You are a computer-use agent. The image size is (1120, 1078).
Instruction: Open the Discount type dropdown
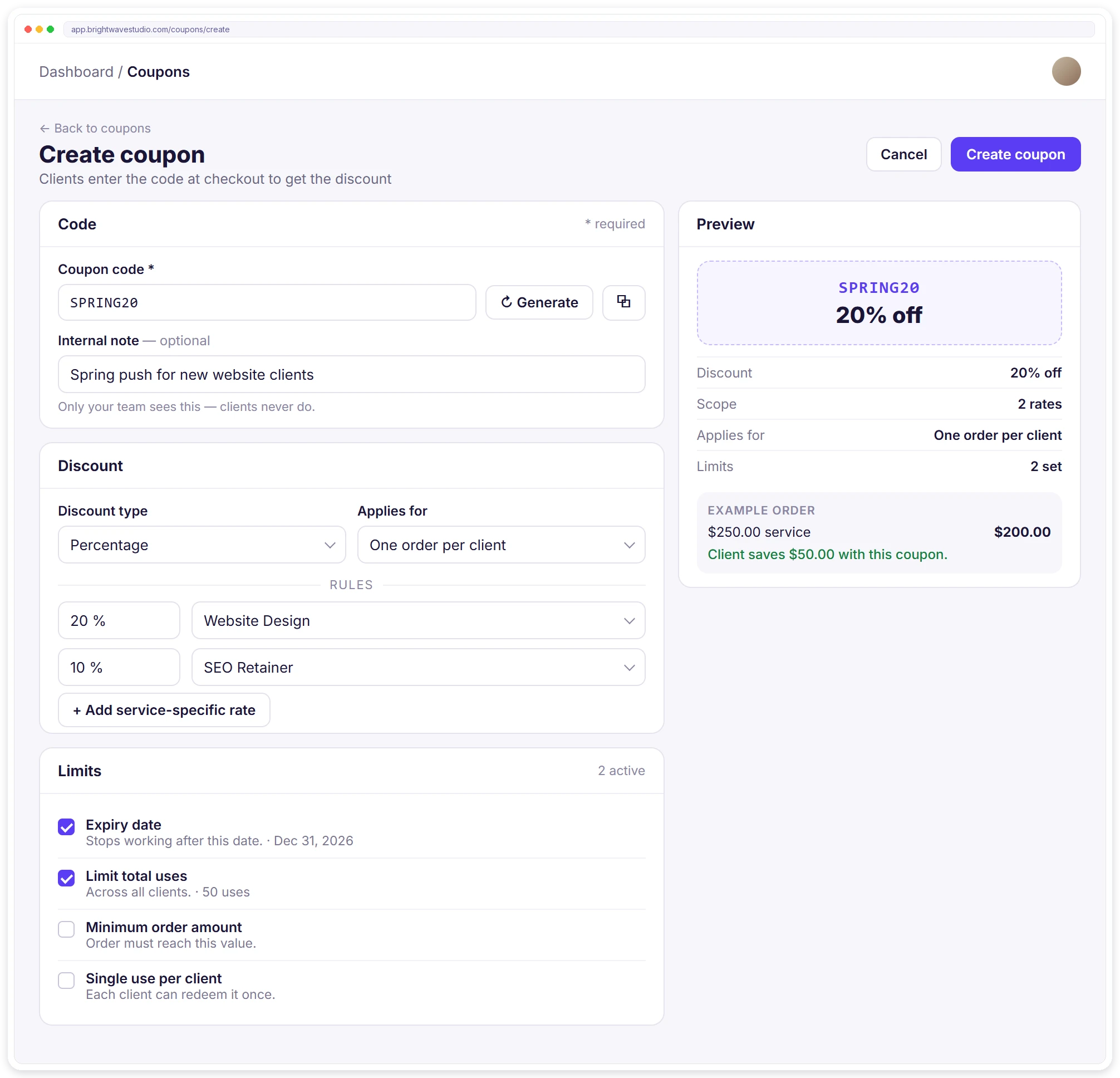202,545
